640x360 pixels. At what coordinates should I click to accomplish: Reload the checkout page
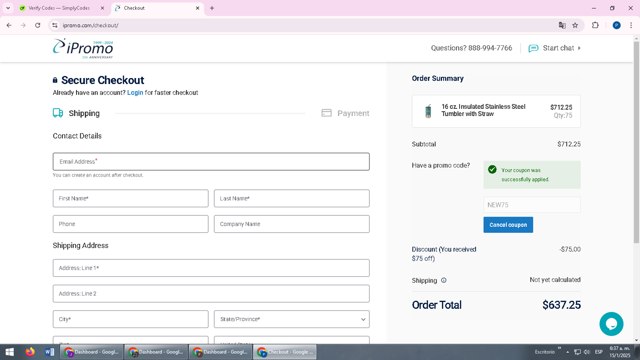click(38, 25)
